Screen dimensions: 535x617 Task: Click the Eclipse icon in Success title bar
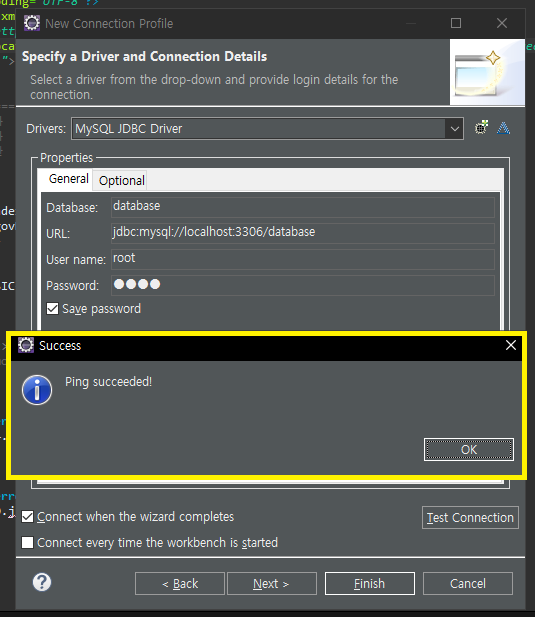(26, 345)
